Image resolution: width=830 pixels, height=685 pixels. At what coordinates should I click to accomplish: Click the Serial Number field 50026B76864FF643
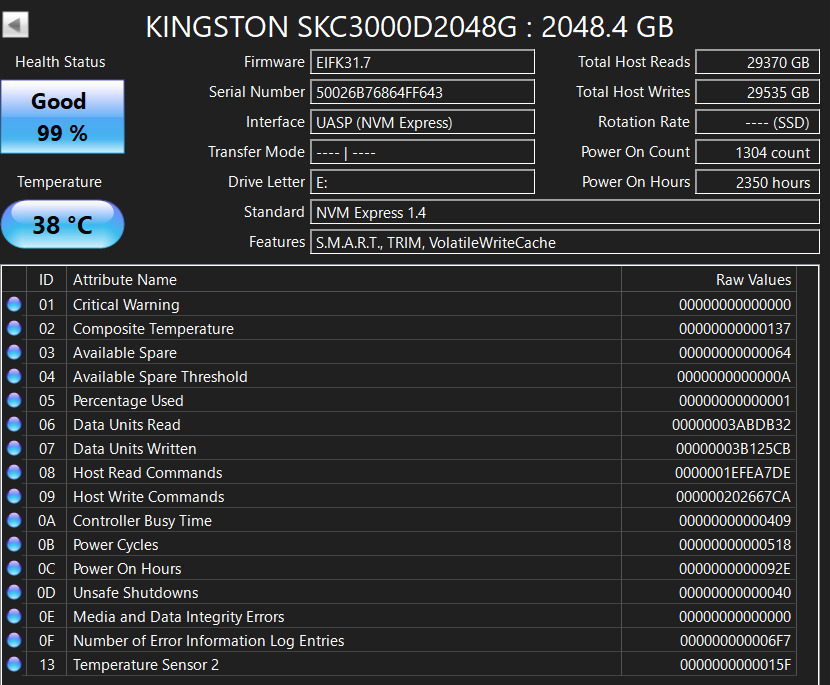pos(422,93)
